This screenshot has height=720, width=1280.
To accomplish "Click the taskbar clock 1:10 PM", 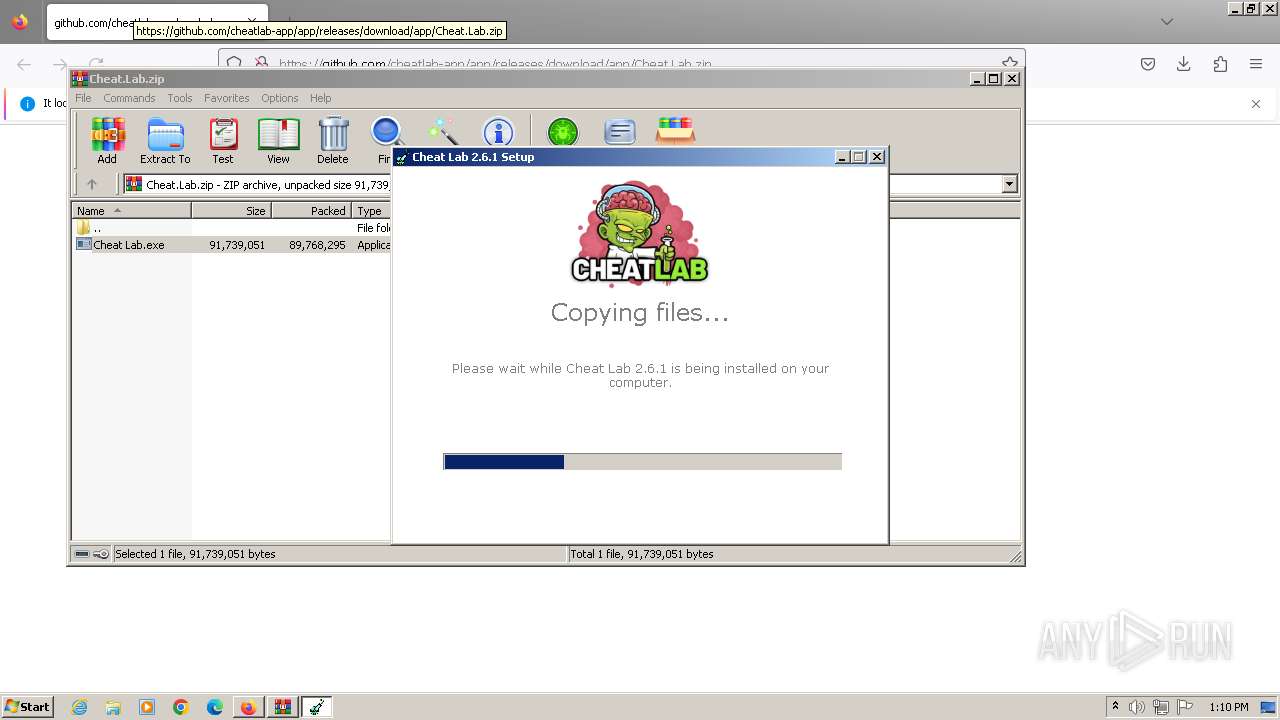I will click(1229, 707).
